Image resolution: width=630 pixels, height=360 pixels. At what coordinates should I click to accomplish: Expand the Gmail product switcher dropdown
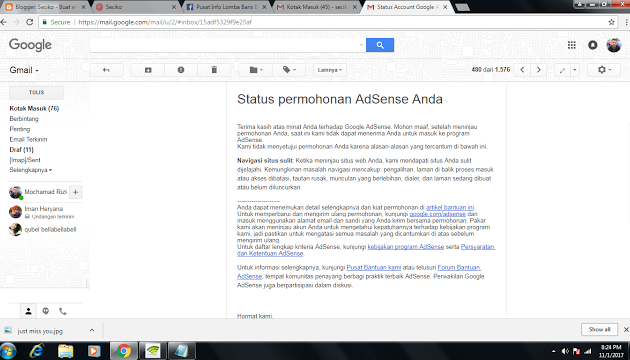coord(24,70)
